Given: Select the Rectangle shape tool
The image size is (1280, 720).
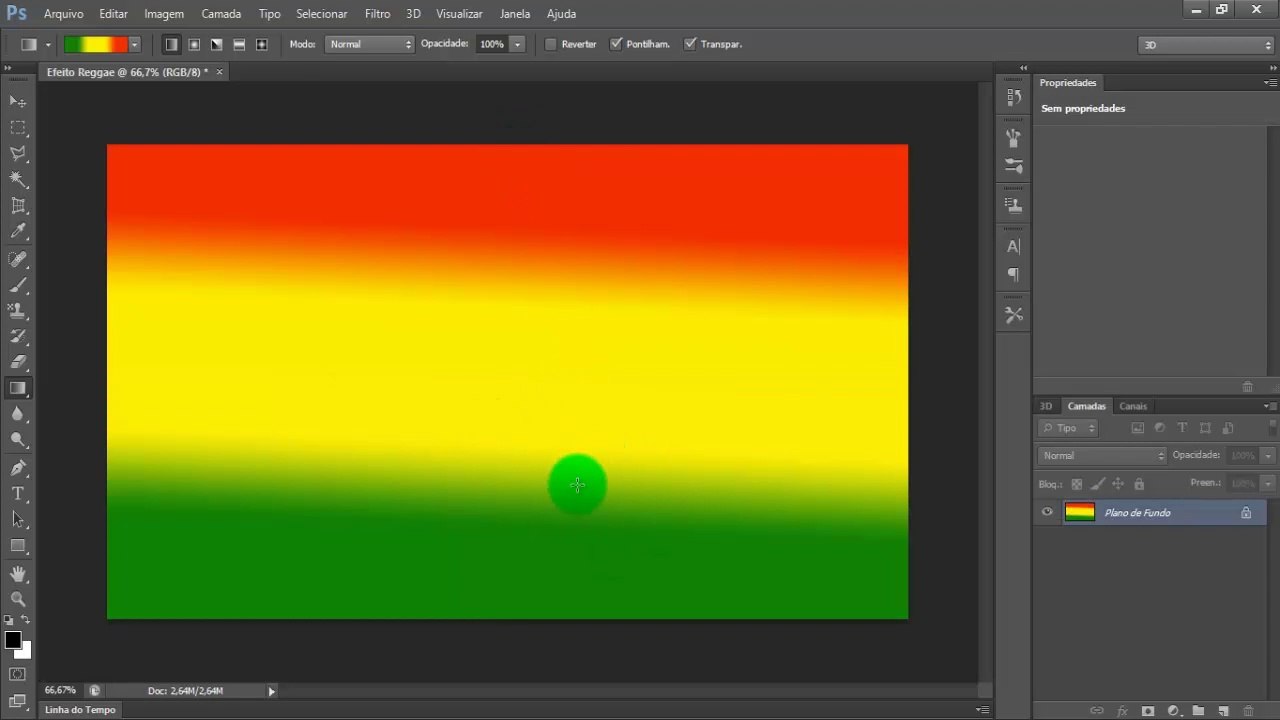Looking at the screenshot, I should click(18, 546).
